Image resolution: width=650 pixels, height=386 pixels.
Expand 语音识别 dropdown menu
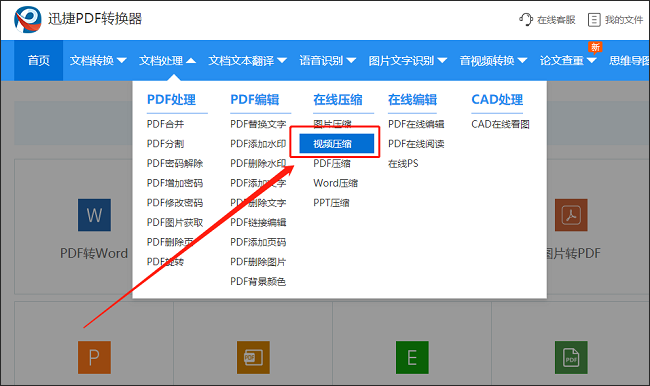(327, 61)
